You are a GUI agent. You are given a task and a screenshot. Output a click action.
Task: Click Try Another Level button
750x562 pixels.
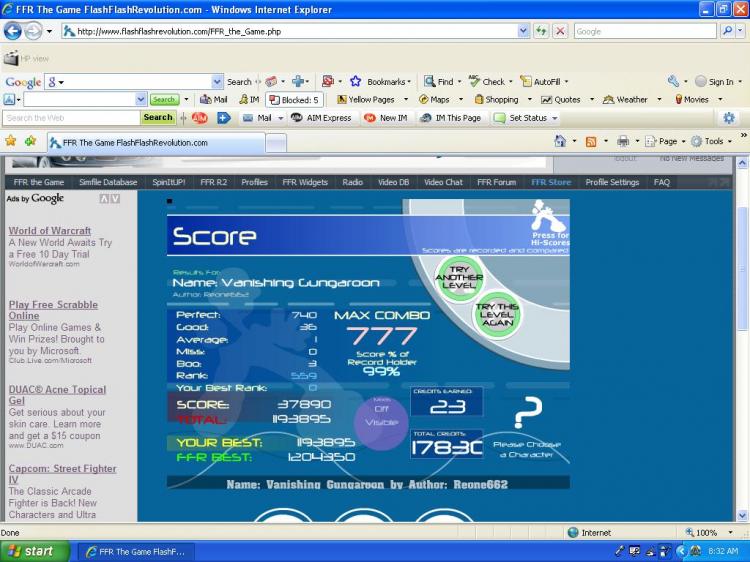pos(458,278)
